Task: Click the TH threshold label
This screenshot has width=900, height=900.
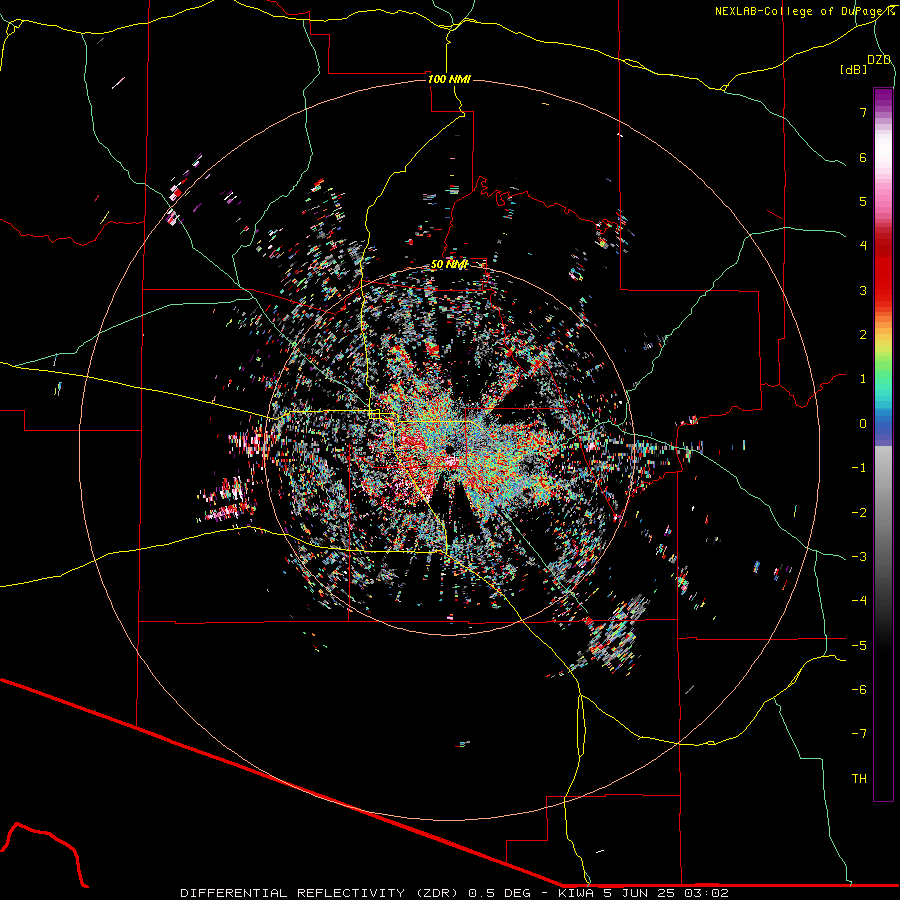Action: point(859,779)
